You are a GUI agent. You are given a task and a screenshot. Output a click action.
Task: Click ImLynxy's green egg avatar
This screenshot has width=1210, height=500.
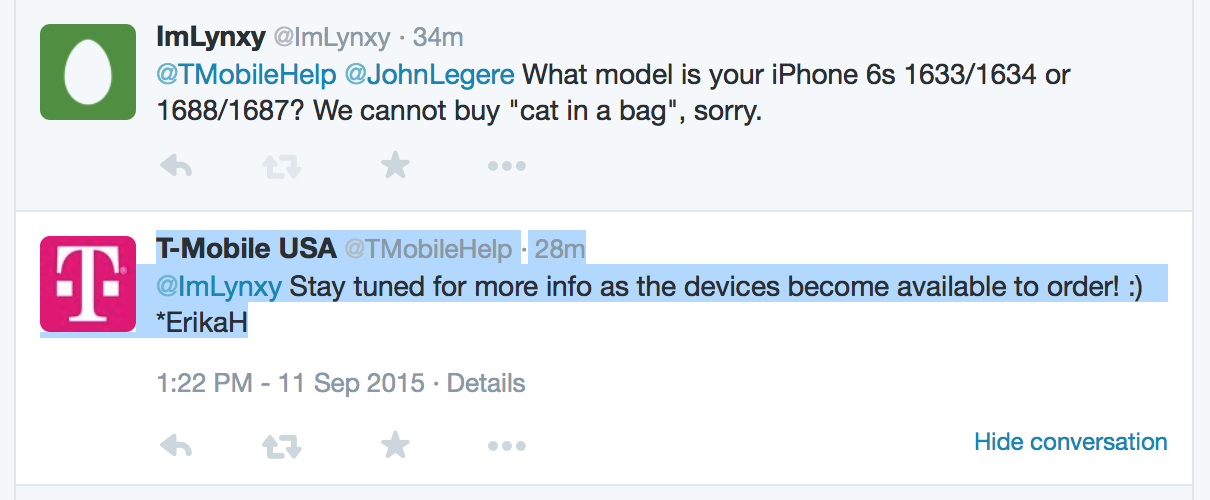pyautogui.click(x=88, y=72)
